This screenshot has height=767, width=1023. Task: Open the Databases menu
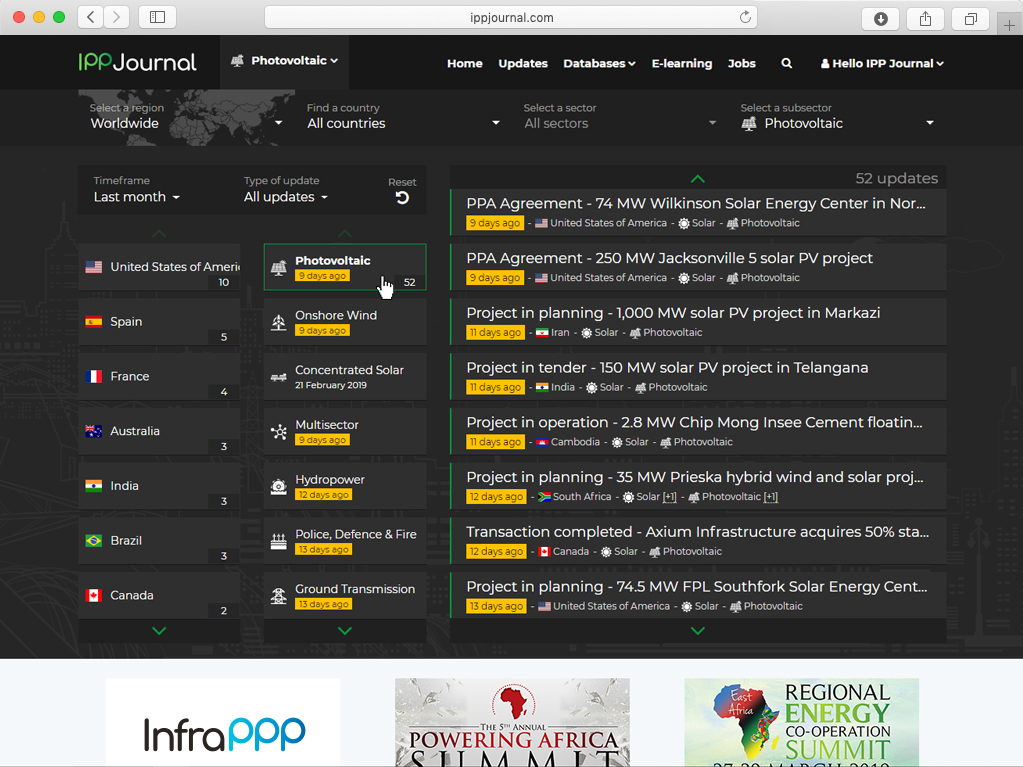pyautogui.click(x=599, y=63)
